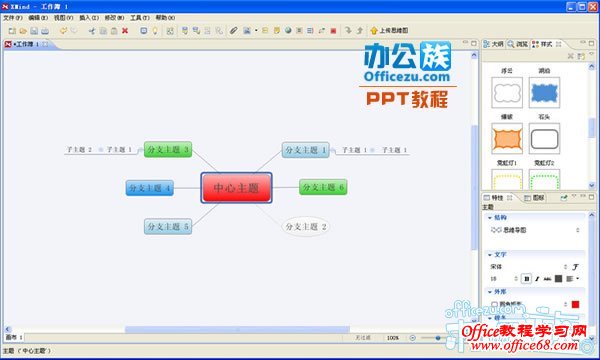Click the red fill color swatch
Viewport: 600px width, 360px height.
575,304
